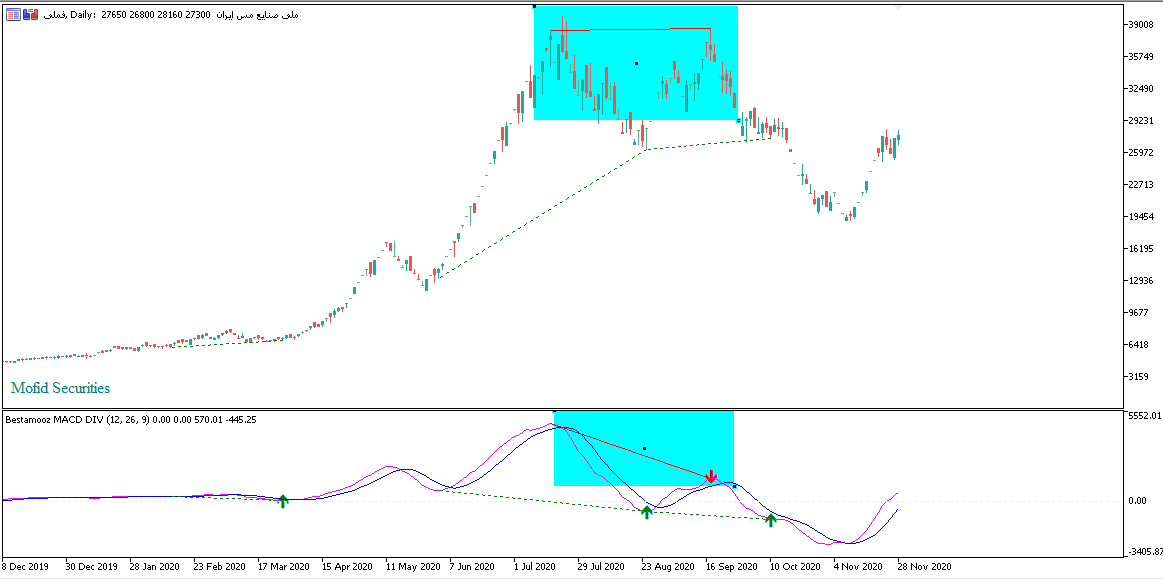Click the Bestamooz MACD DIV (12, 26, 9) label
This screenshot has width=1163, height=579.
pyautogui.click(x=77, y=420)
